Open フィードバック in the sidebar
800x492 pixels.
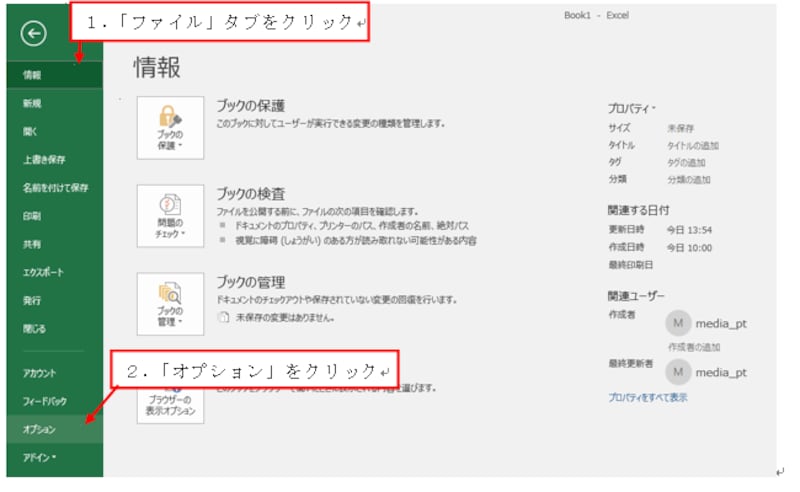coord(55,401)
